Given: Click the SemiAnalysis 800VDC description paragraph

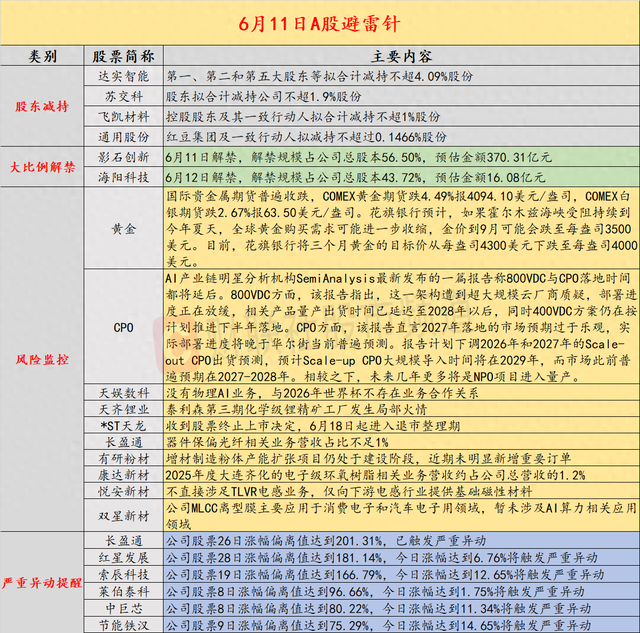Looking at the screenshot, I should pos(401,327).
